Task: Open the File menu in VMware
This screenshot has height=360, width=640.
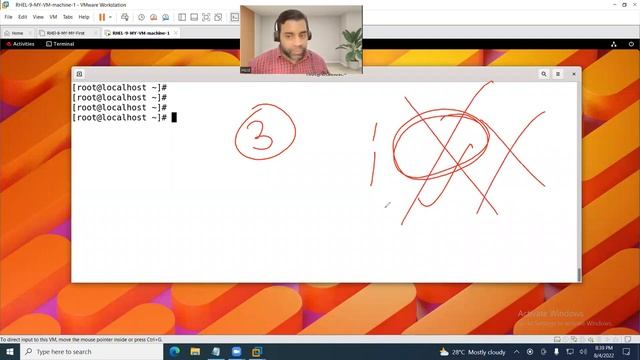Action: point(8,17)
